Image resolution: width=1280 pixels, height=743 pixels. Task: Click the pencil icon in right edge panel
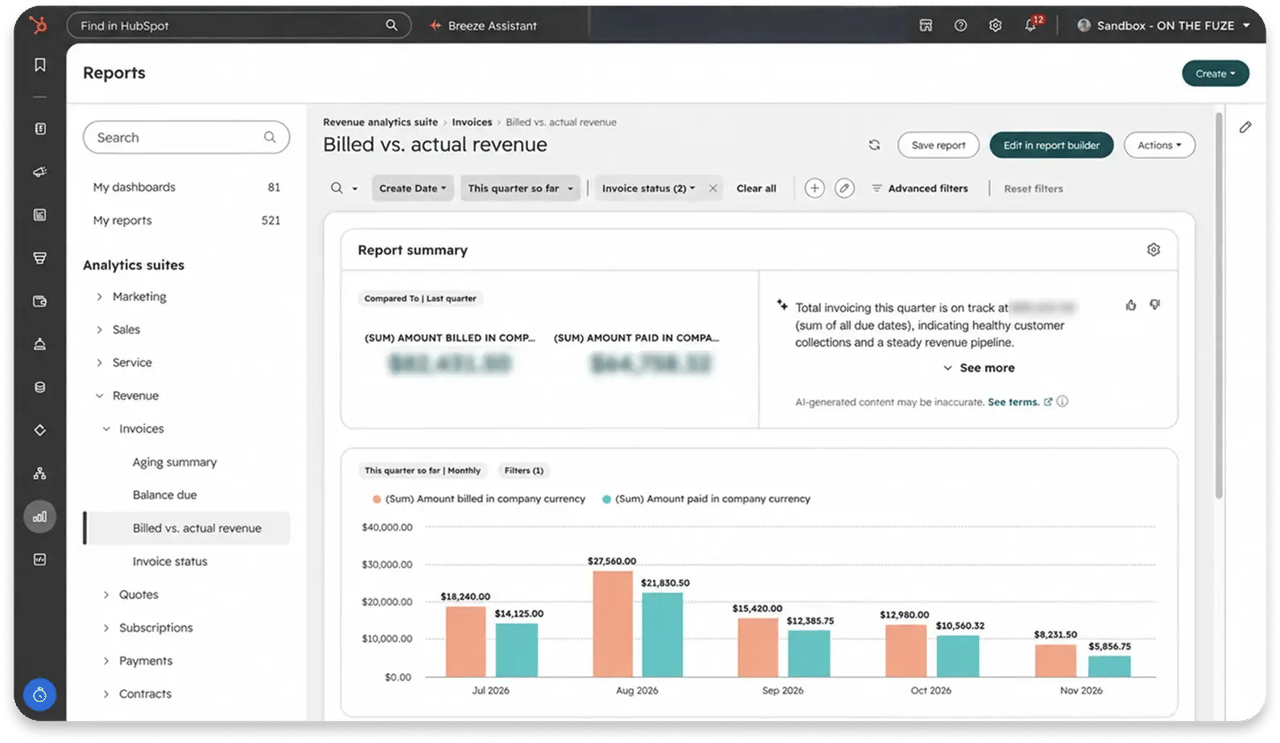(x=1245, y=127)
